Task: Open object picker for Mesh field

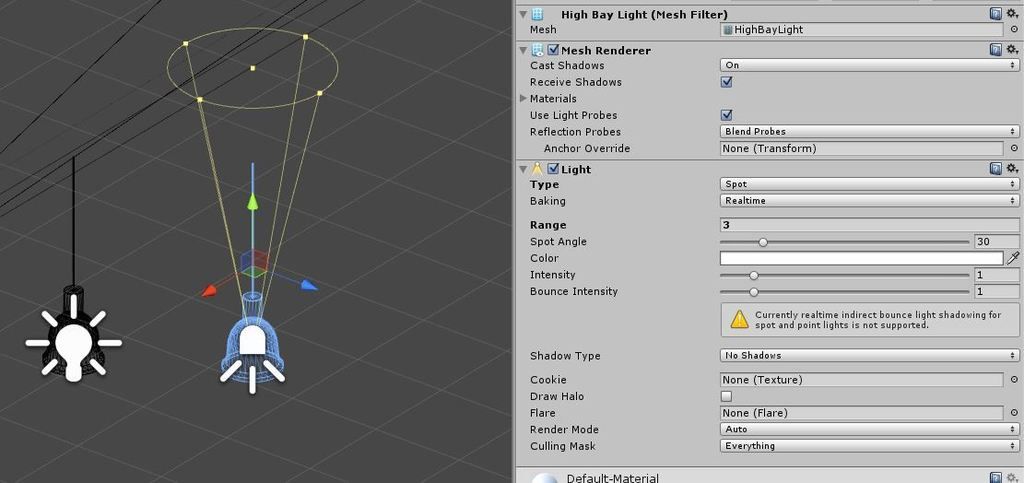Action: [1014, 29]
